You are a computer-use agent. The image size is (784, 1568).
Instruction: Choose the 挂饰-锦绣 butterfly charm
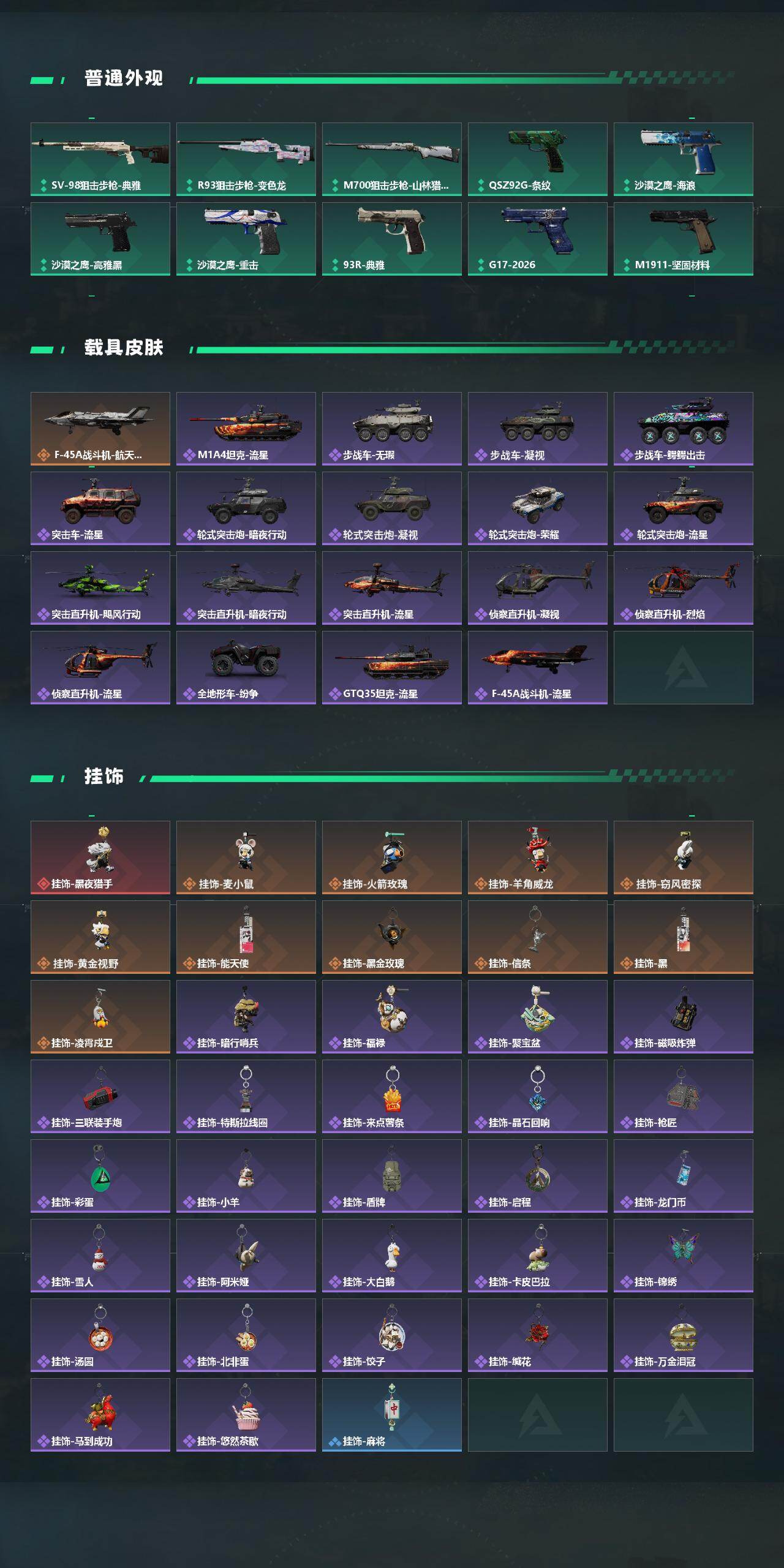click(x=684, y=1256)
